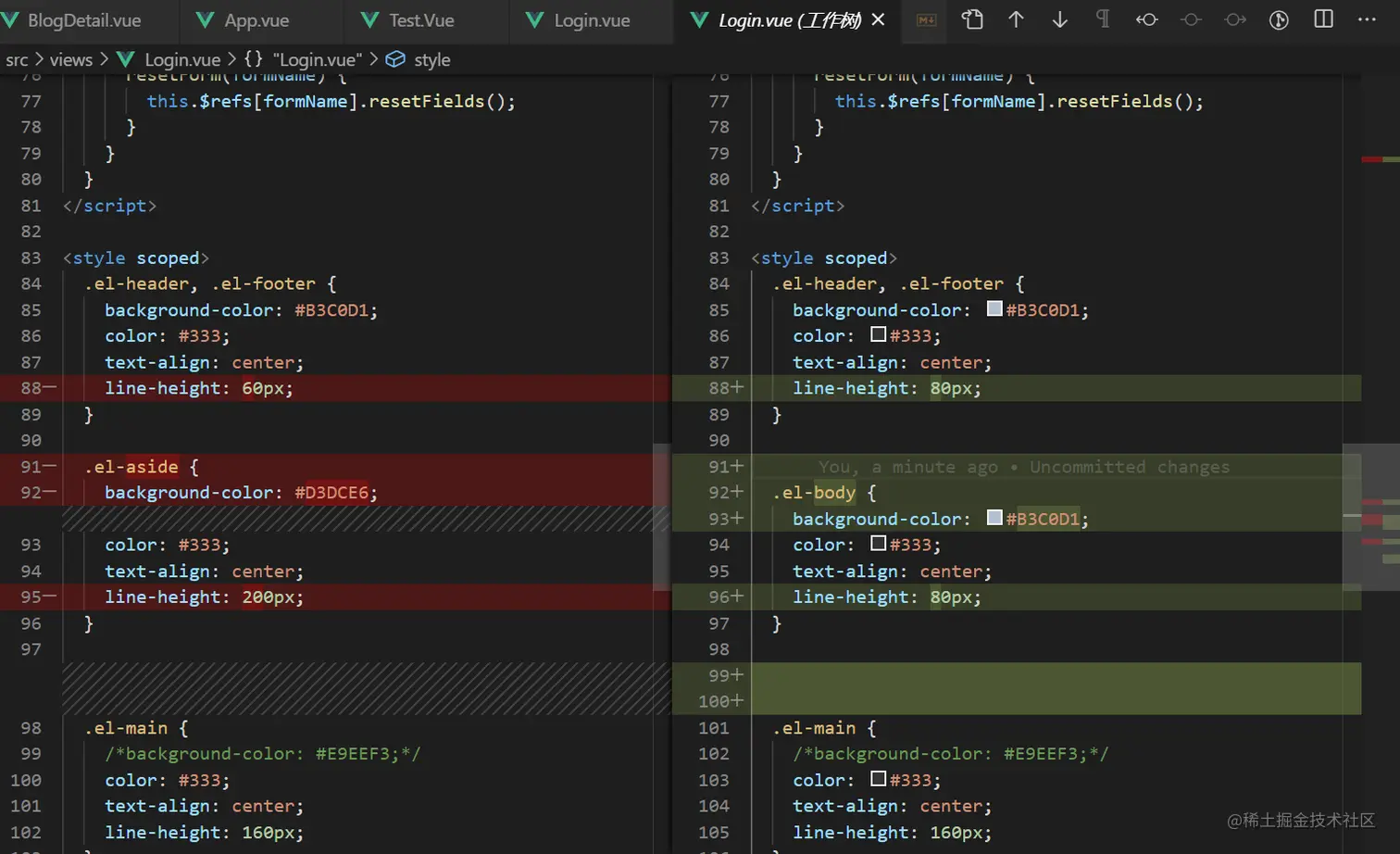Click the commented background-color line in left pane
The image size is (1400, 854).
[262, 754]
